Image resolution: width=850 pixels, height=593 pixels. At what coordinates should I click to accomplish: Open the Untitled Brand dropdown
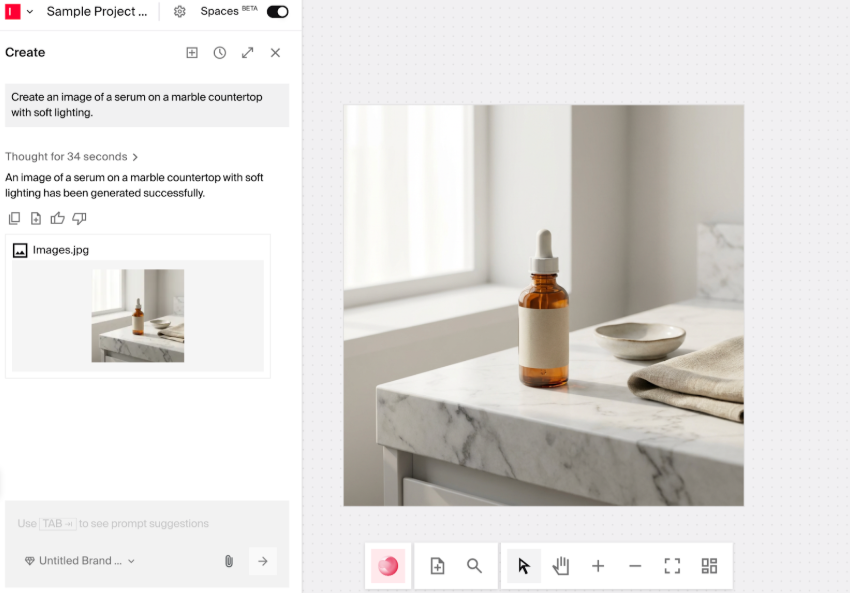[x=80, y=561]
